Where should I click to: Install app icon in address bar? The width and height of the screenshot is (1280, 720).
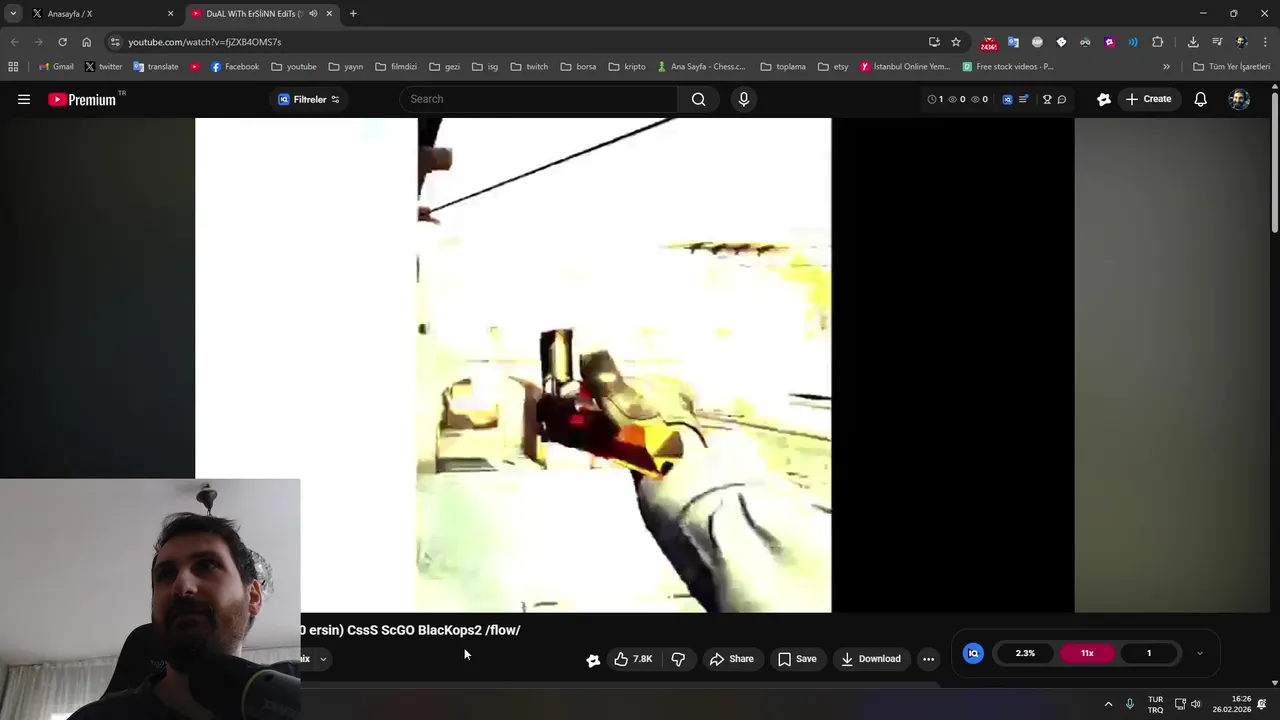(x=934, y=42)
